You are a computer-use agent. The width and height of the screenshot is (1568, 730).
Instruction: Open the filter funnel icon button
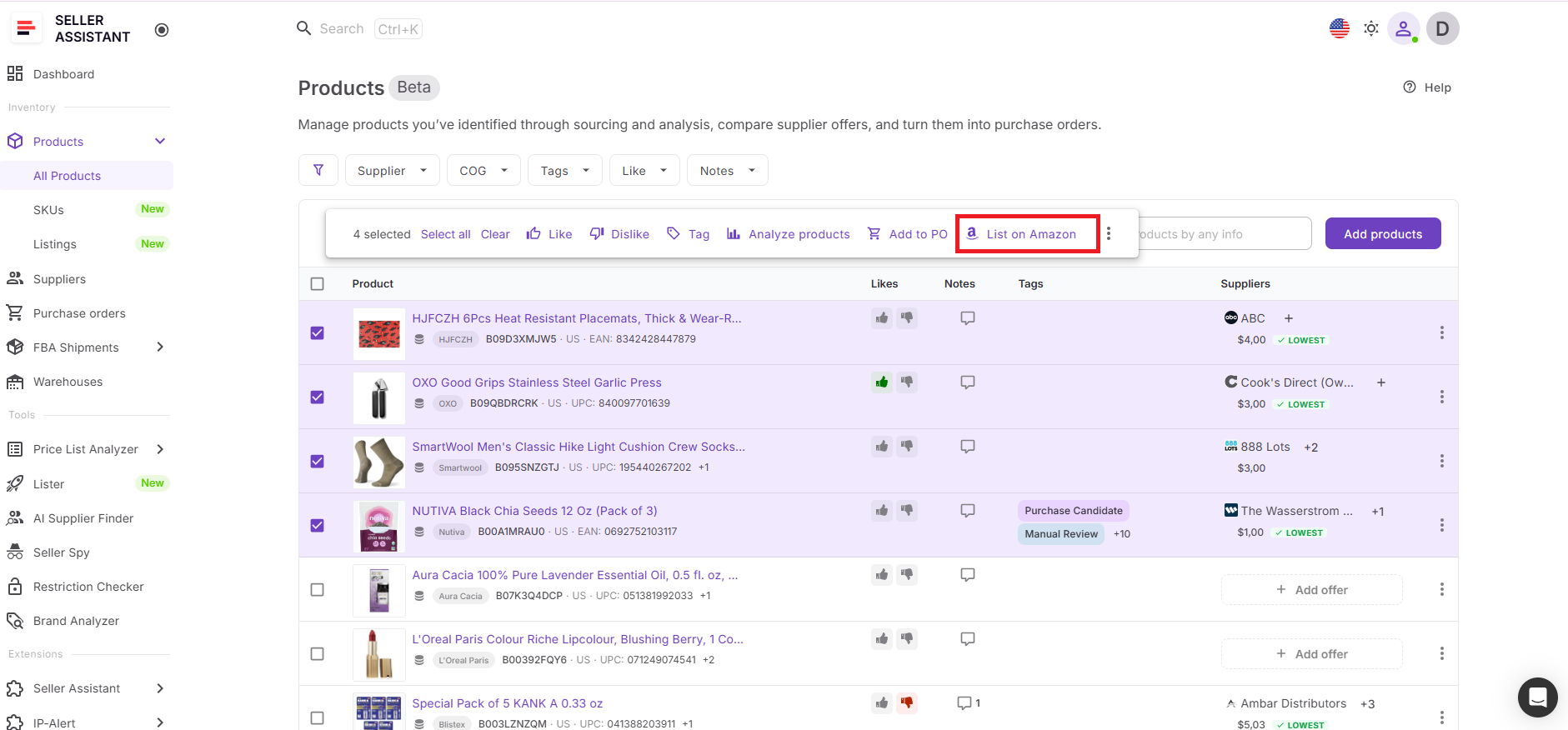pyautogui.click(x=318, y=170)
